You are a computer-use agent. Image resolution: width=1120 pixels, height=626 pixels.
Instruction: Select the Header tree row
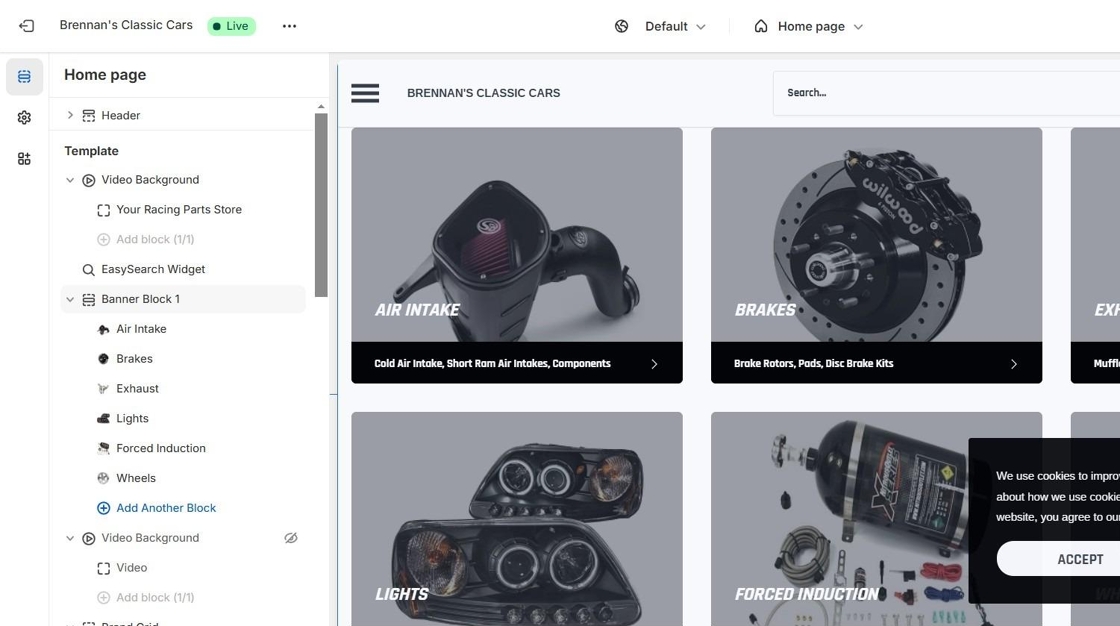tap(184, 115)
